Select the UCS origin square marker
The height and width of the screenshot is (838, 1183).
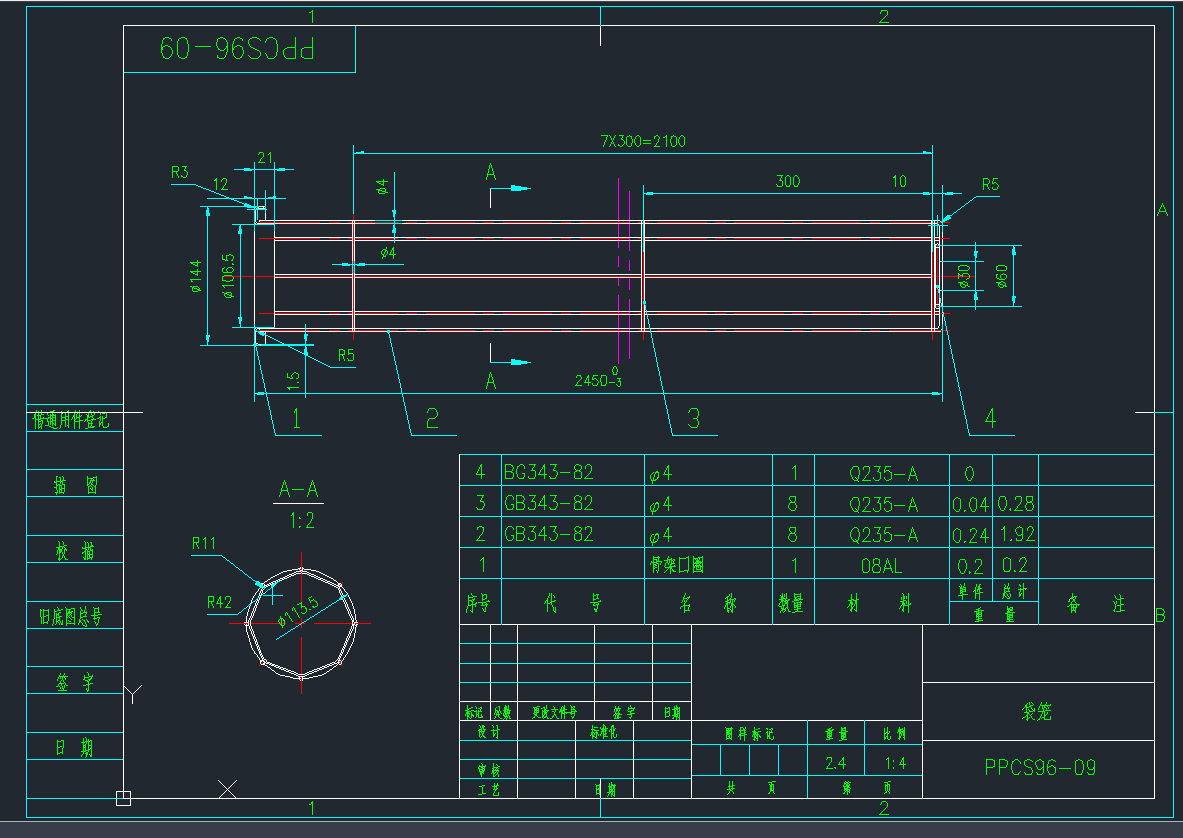coord(124,798)
